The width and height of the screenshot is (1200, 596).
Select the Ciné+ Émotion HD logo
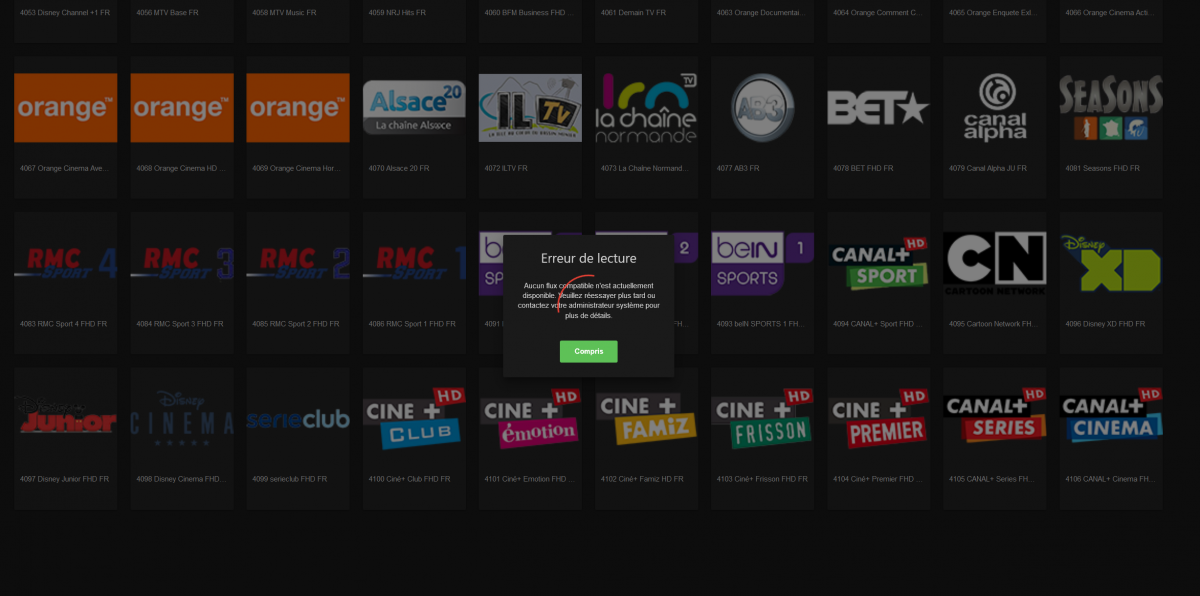pos(530,419)
